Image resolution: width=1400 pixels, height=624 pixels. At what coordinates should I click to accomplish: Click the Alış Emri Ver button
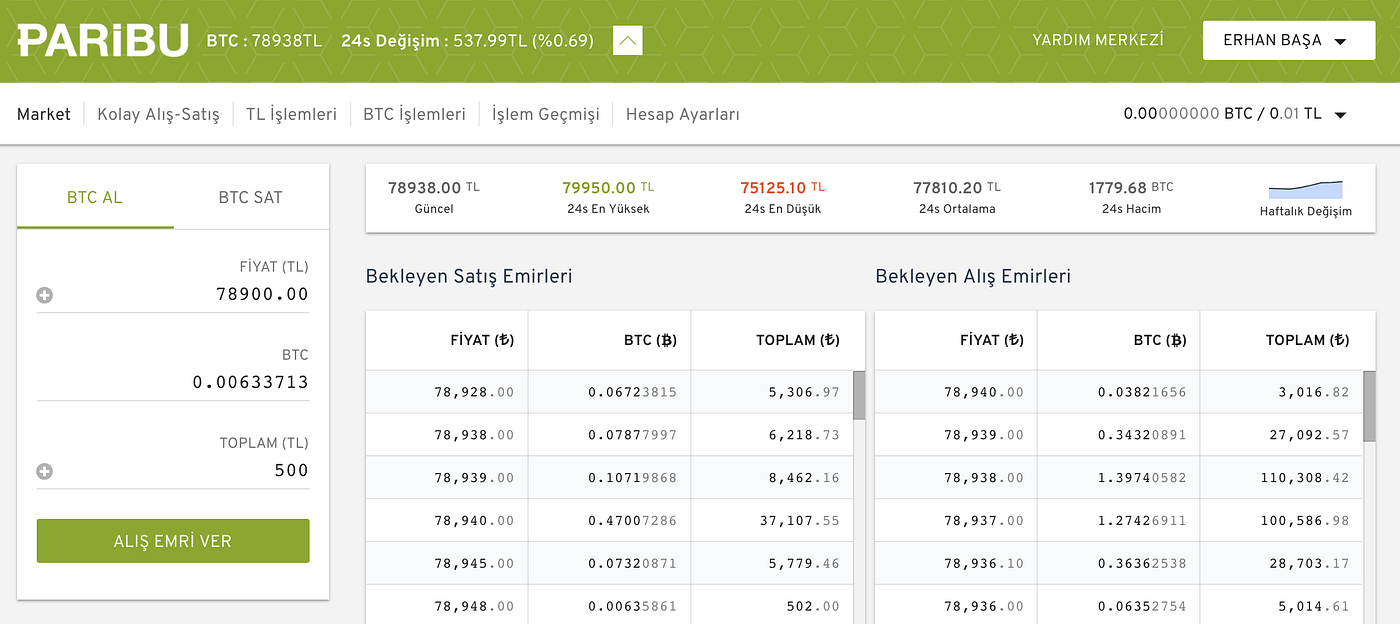coord(173,541)
